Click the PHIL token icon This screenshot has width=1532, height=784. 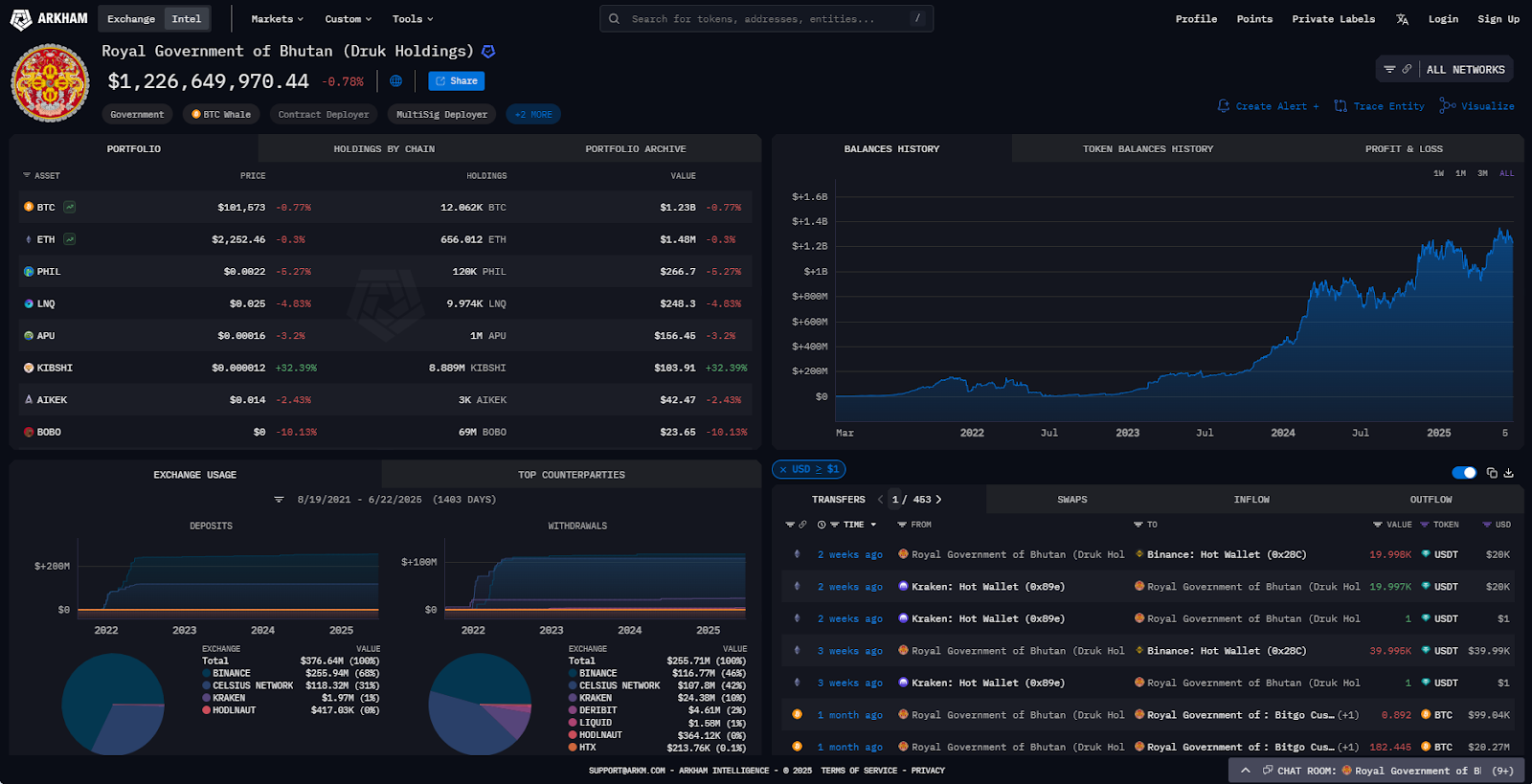pyautogui.click(x=29, y=272)
